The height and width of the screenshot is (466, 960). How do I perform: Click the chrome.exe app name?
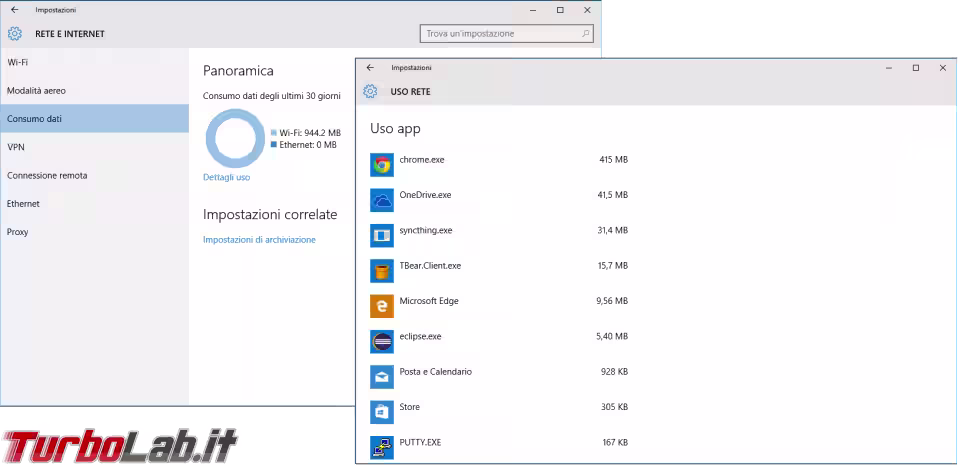422,160
